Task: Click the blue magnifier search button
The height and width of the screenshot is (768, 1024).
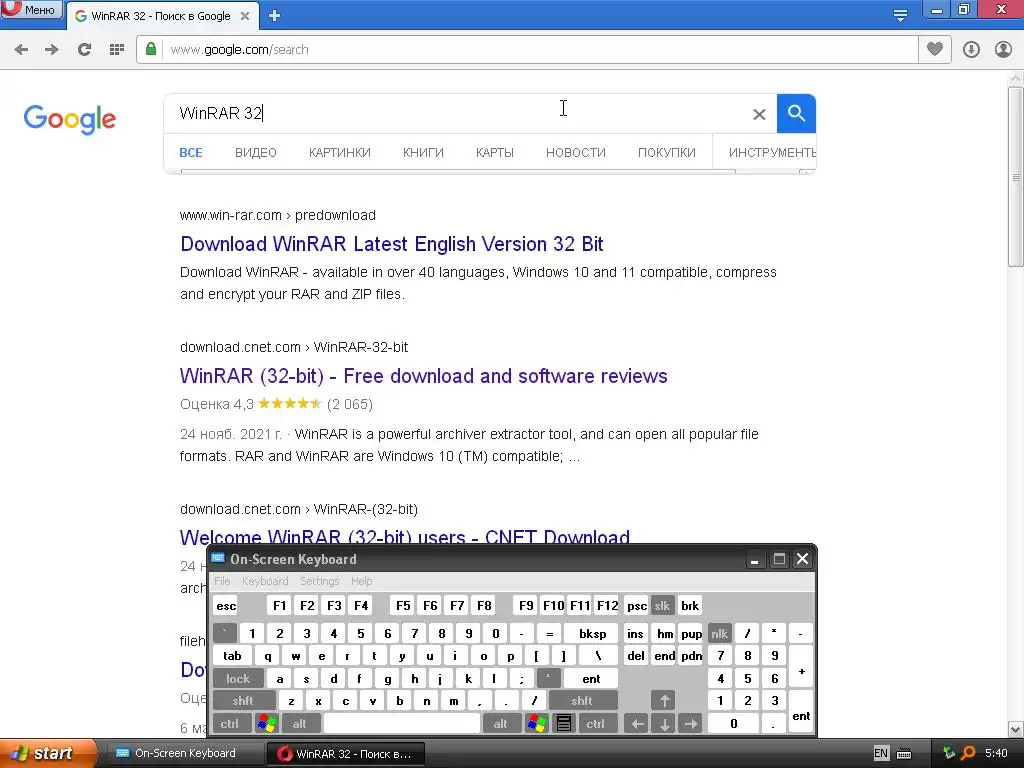Action: tap(796, 114)
